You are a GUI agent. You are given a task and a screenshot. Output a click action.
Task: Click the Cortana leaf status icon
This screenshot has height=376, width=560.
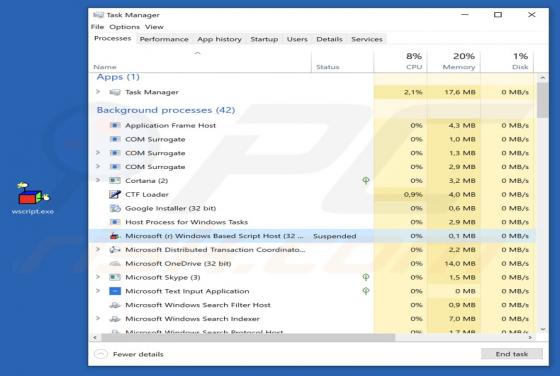click(366, 180)
